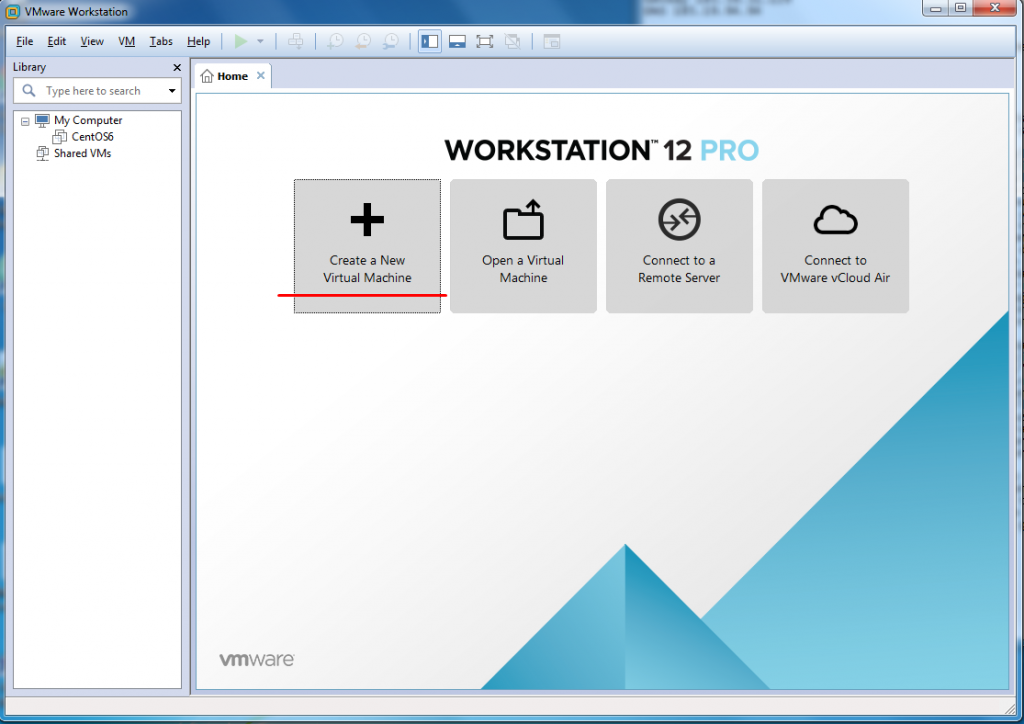The width and height of the screenshot is (1024, 724).
Task: Open the File menu
Action: [25, 41]
